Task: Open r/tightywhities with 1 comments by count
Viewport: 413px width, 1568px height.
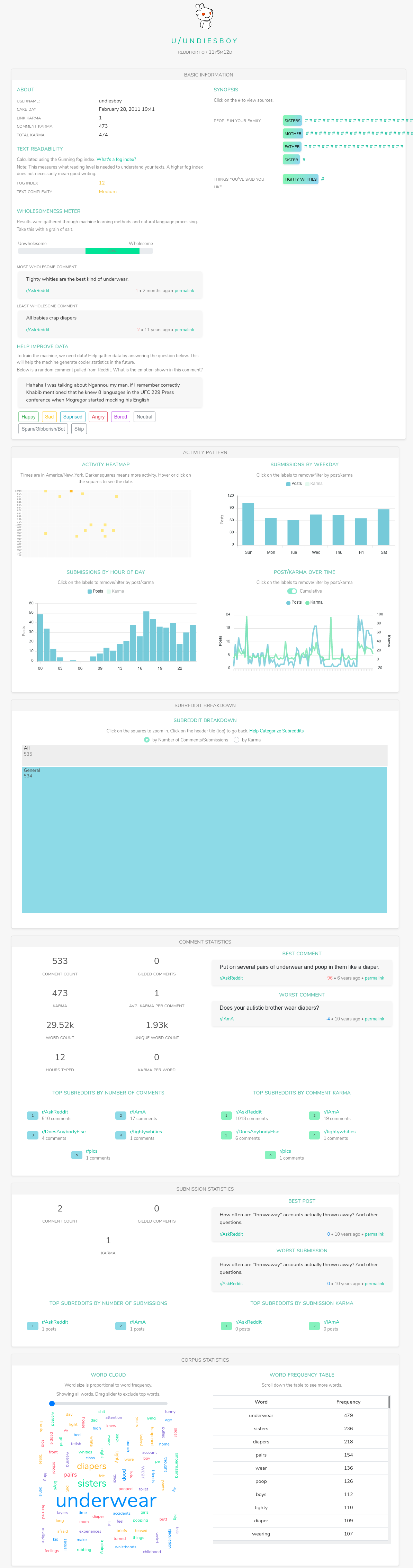Action: pos(146,1132)
